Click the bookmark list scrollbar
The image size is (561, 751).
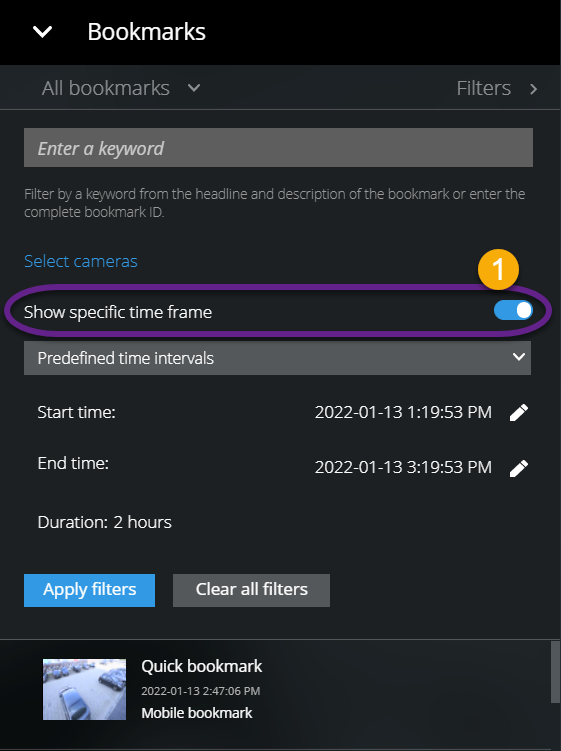pyautogui.click(x=555, y=672)
